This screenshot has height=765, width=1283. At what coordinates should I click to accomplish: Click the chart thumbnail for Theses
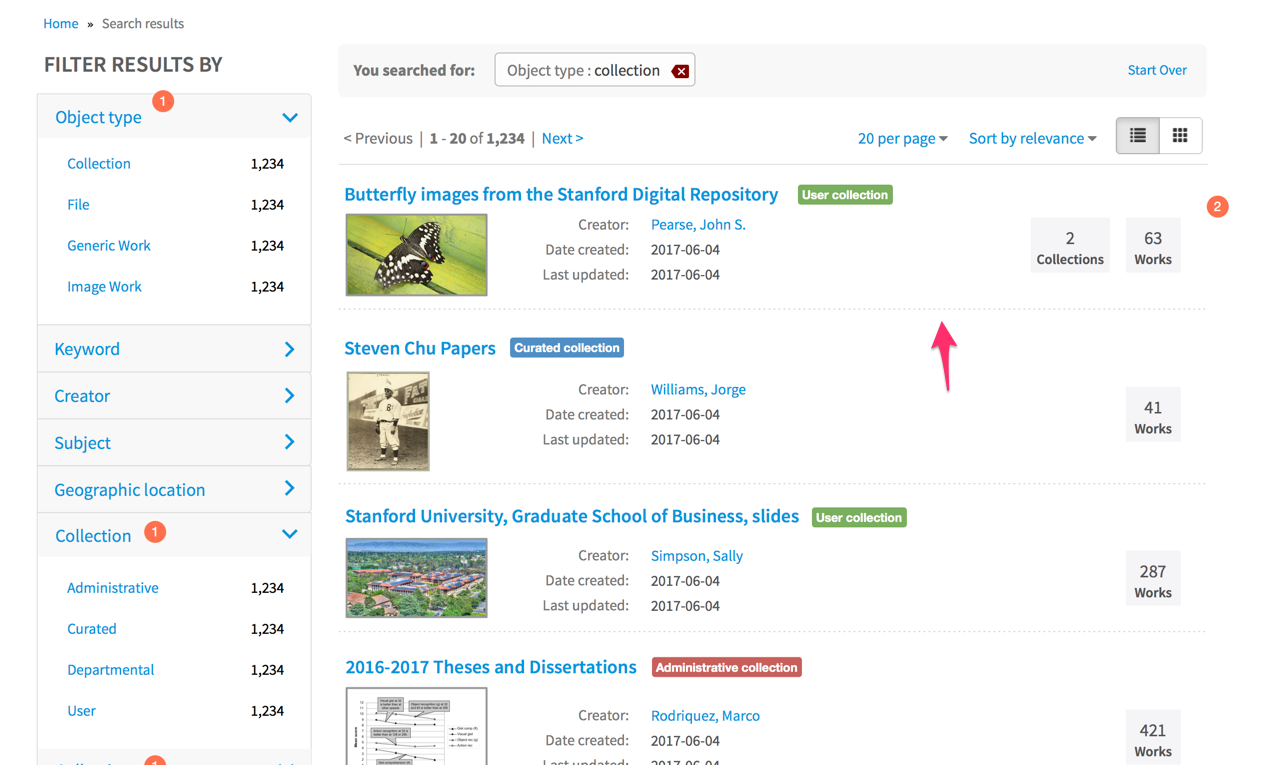[416, 726]
